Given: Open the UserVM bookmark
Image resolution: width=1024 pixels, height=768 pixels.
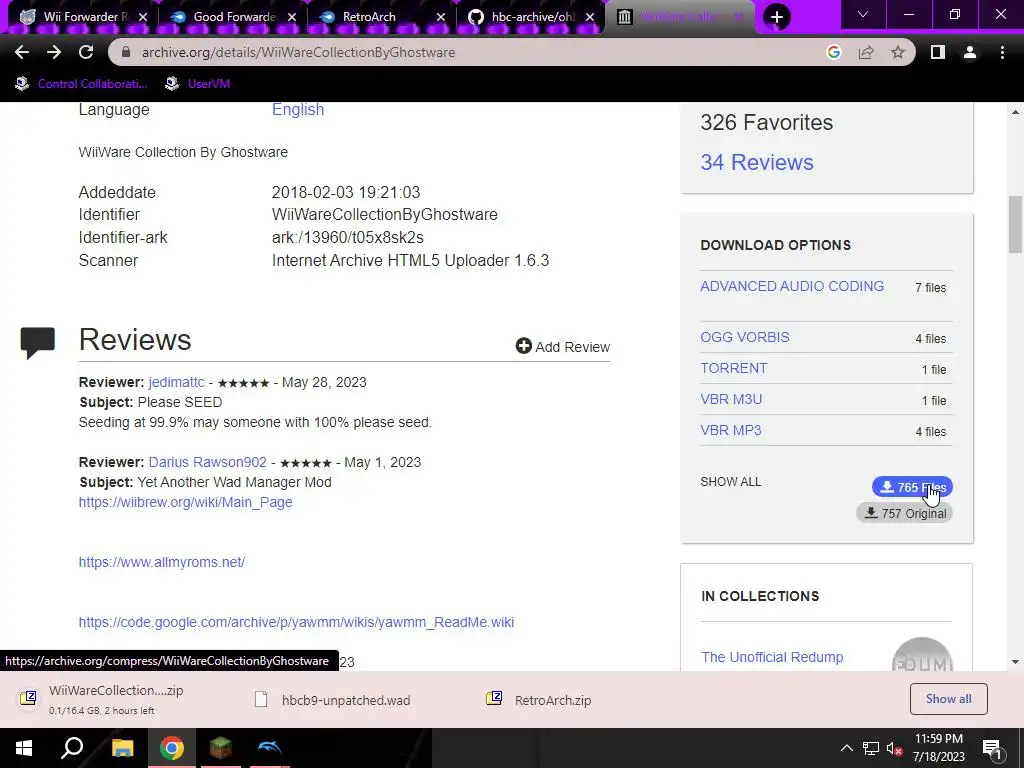Looking at the screenshot, I should tap(197, 84).
